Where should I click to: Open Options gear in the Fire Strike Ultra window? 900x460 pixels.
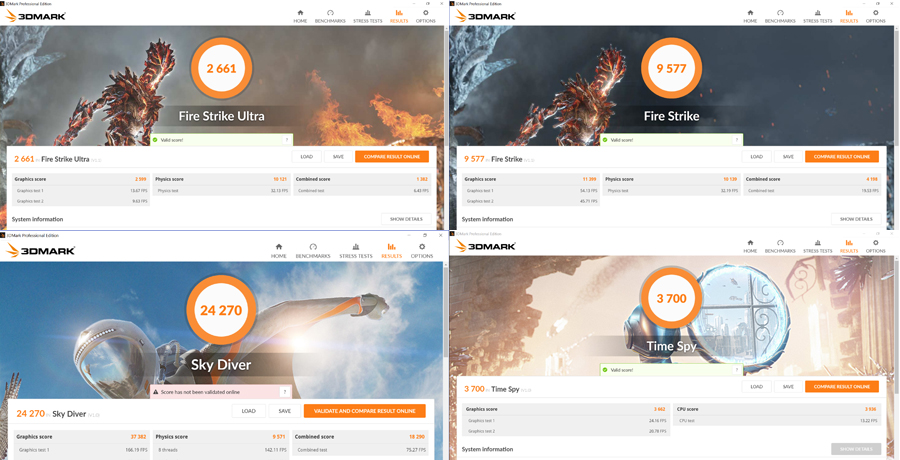tap(425, 16)
